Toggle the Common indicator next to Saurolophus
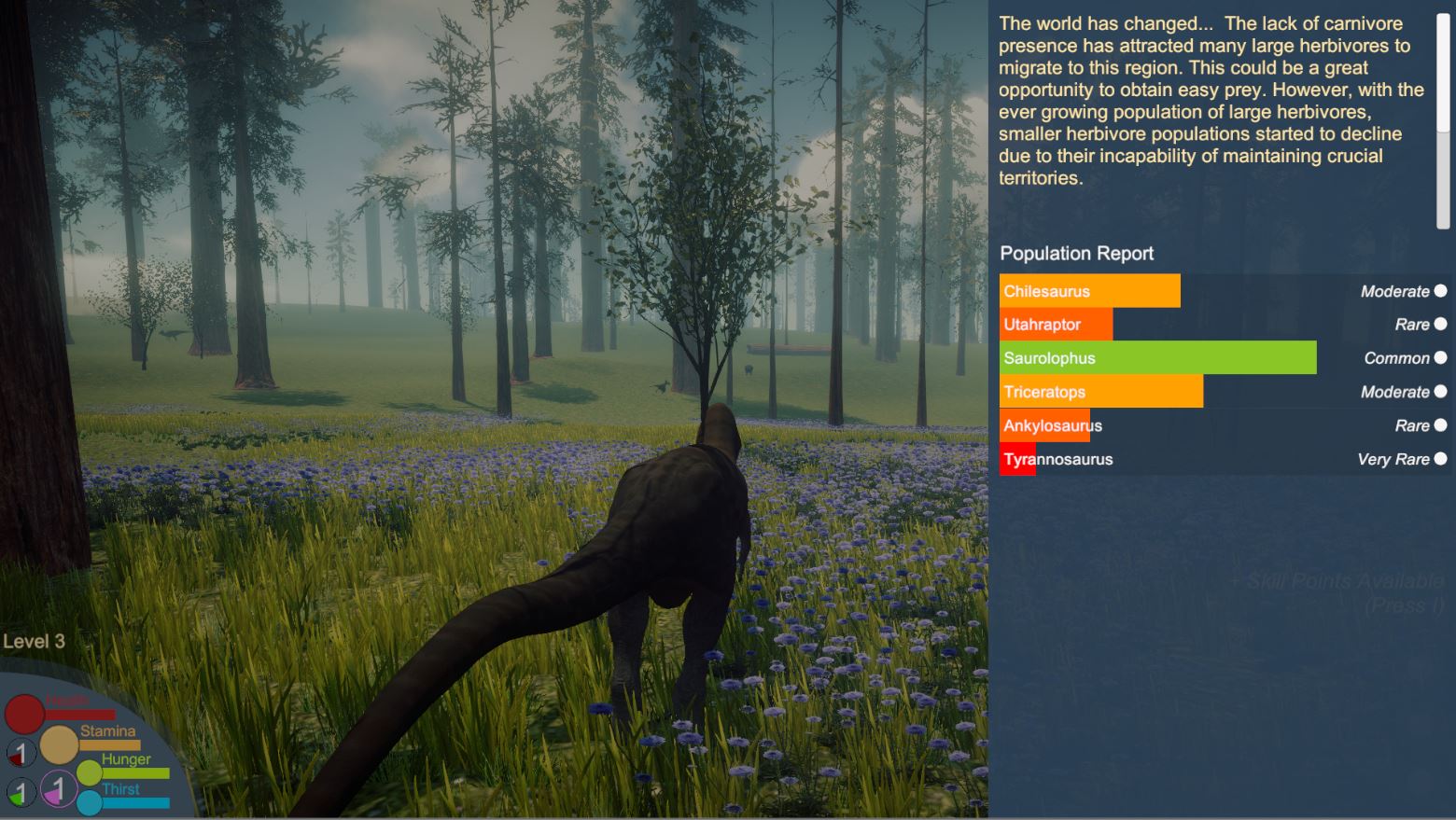The image size is (1456, 820). [x=1442, y=357]
